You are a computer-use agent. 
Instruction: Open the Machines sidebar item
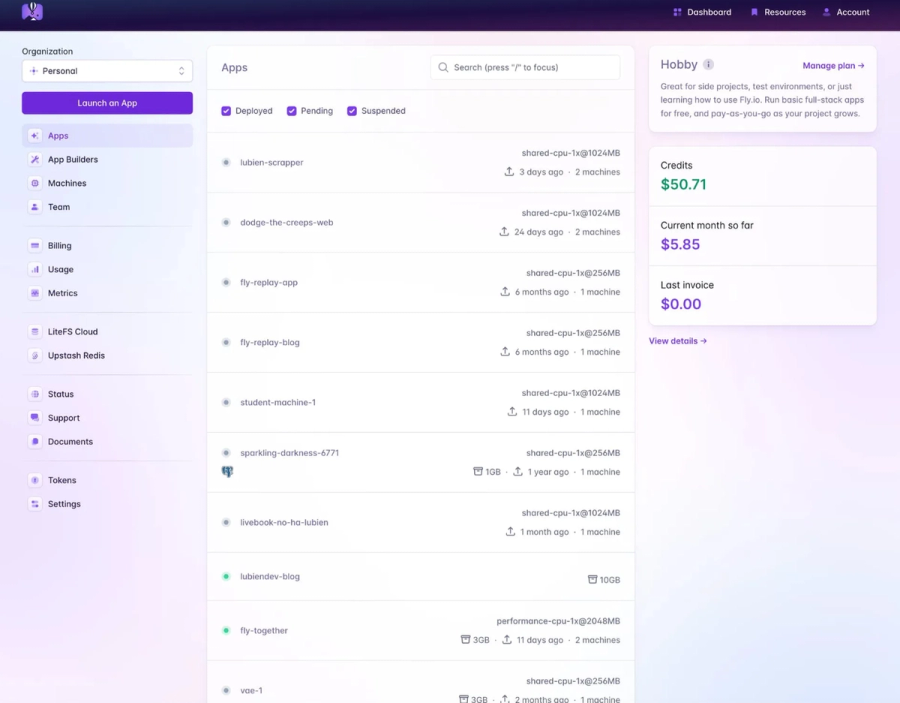point(107,183)
